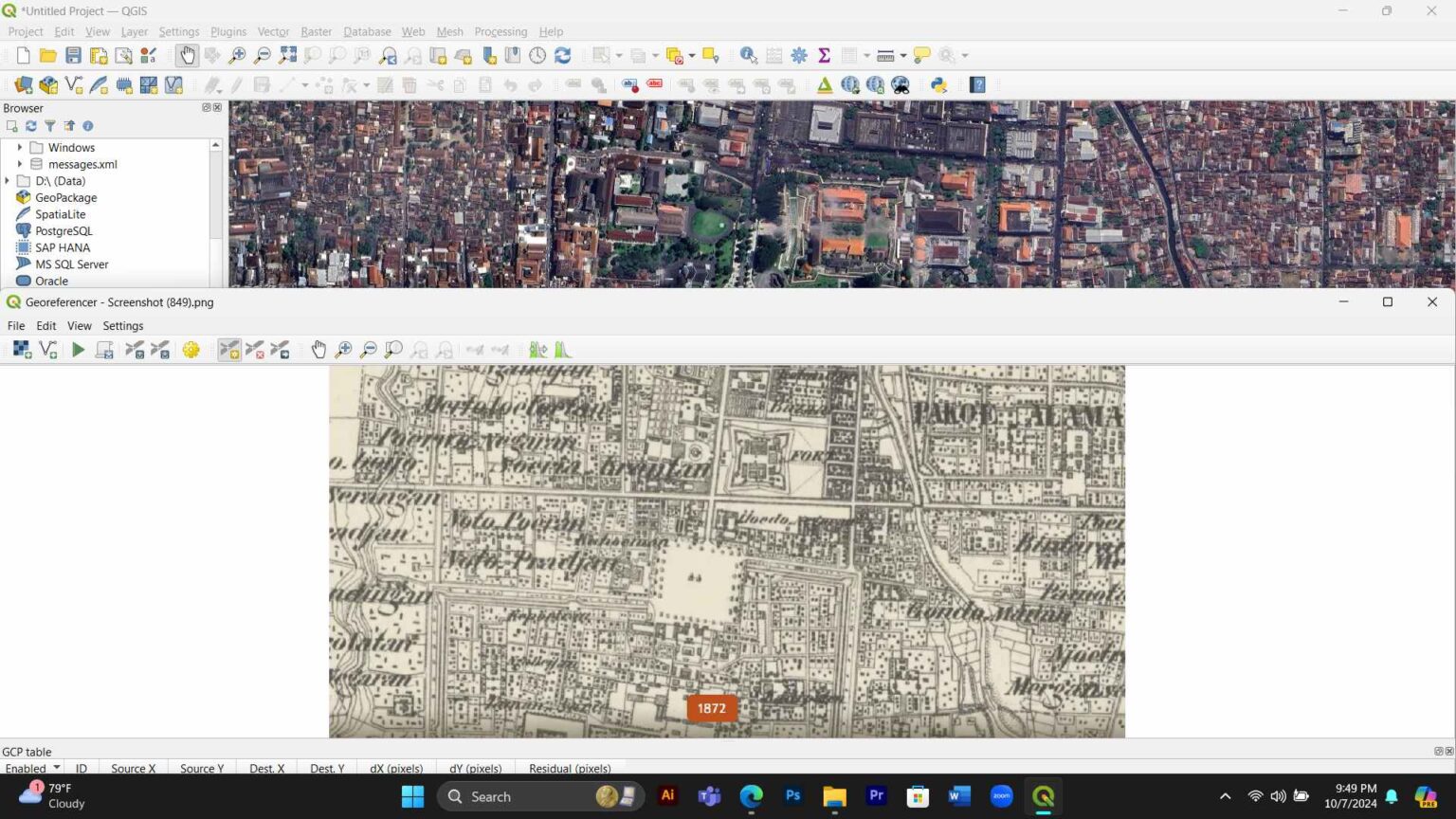Click the Python Console icon
This screenshot has height=819, width=1456.
click(938, 85)
